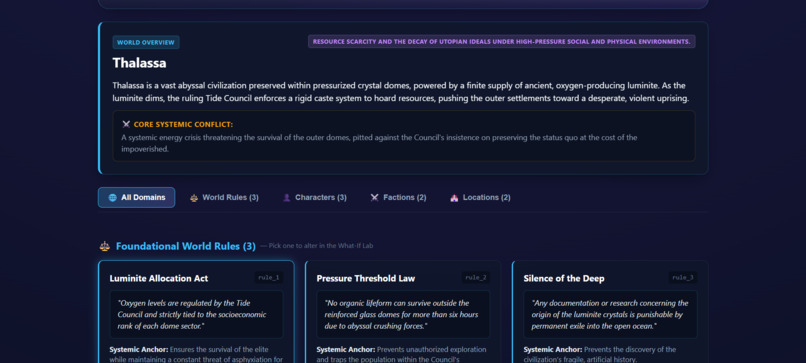This screenshot has height=363, width=806.
Task: Click the purple resource scarcity theme tag
Action: tap(502, 42)
